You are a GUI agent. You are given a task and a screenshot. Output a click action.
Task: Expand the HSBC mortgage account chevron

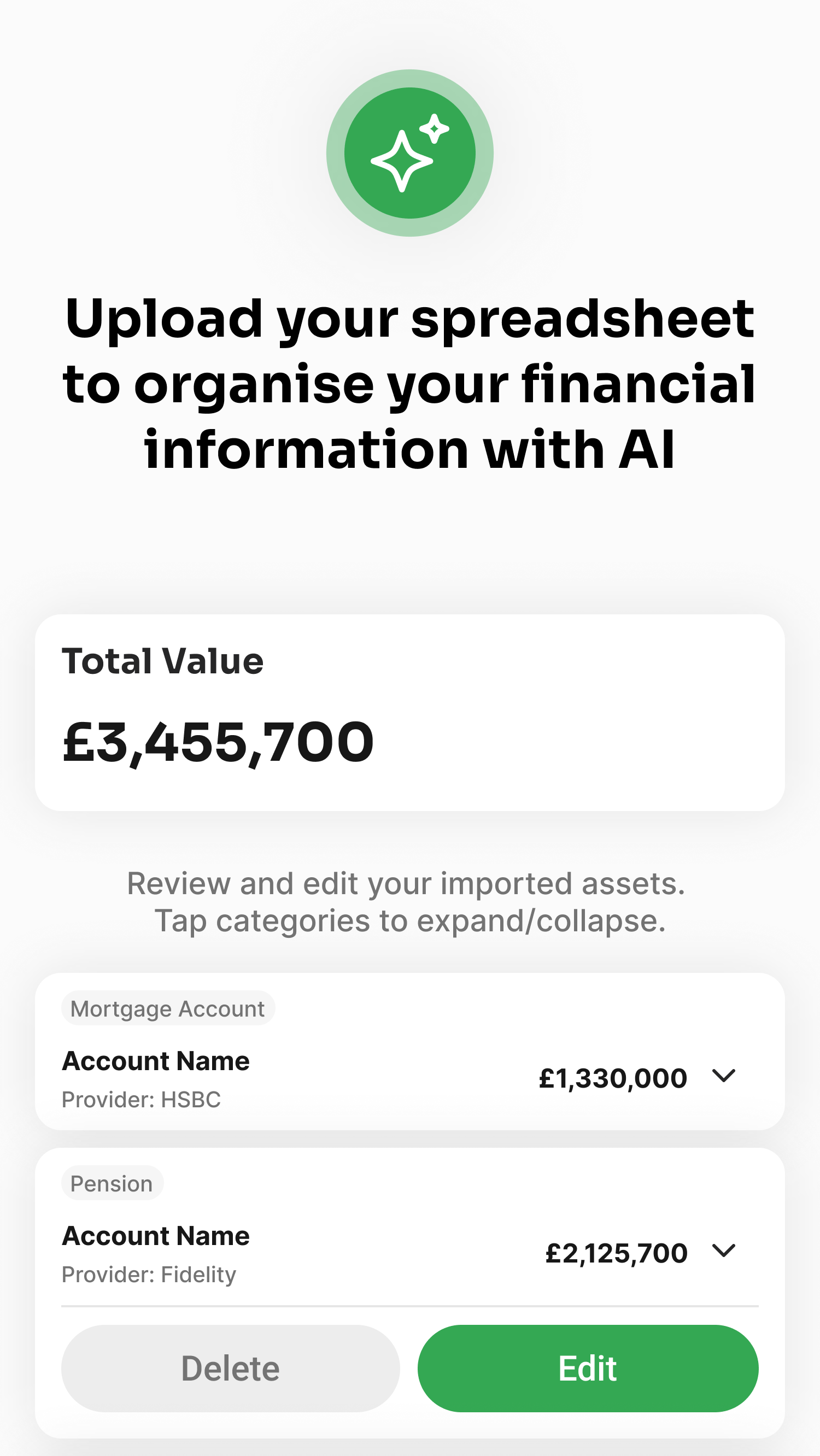tap(723, 1075)
